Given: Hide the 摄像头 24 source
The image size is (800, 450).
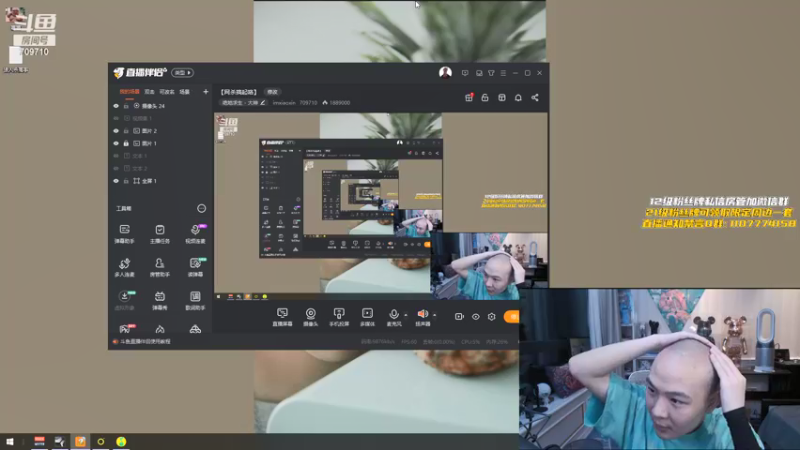Looking at the screenshot, I should tap(116, 106).
